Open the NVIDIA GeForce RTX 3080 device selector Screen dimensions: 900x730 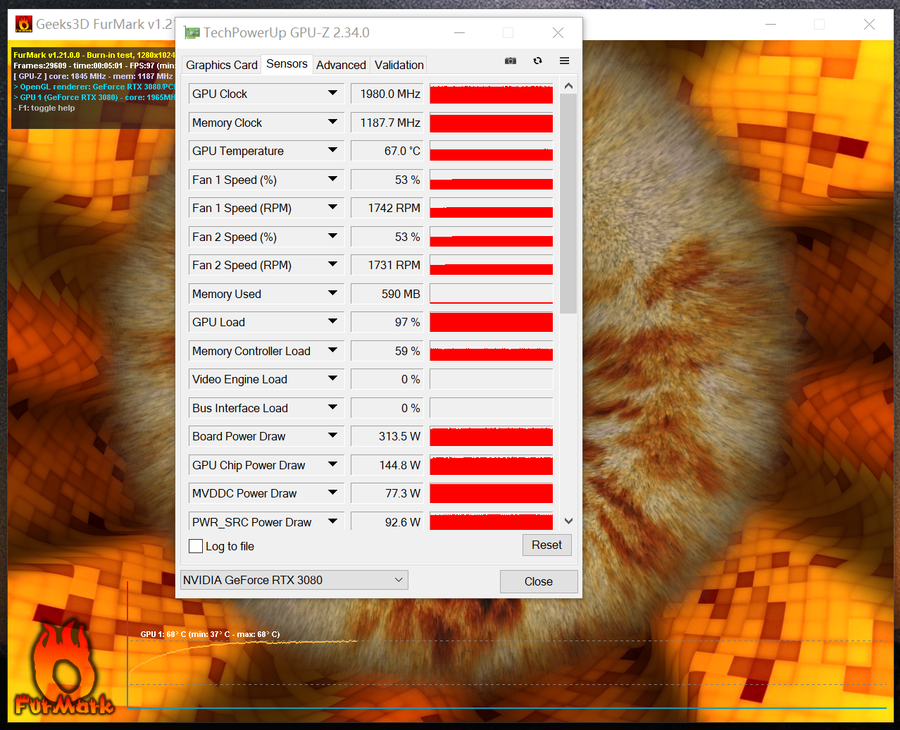[294, 580]
